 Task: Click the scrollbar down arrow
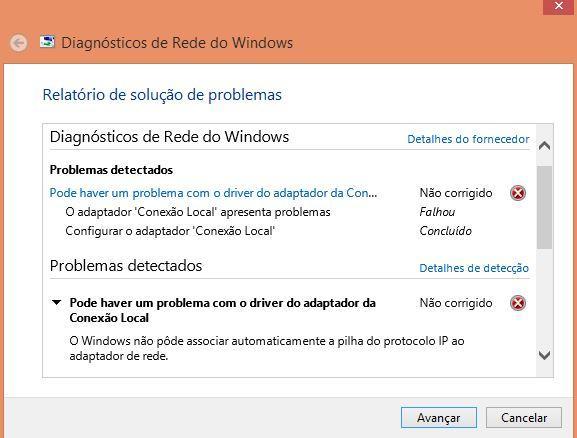pyautogui.click(x=544, y=355)
